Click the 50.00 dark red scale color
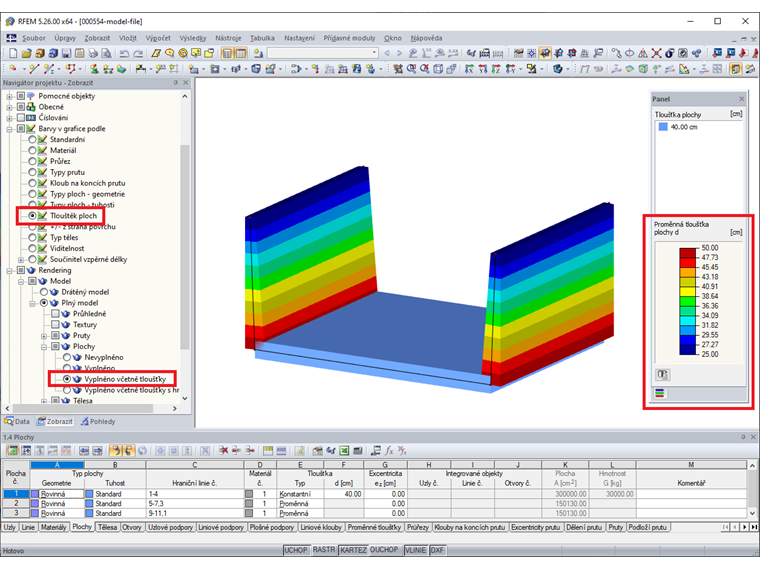This screenshot has height=570, width=760. point(687,253)
